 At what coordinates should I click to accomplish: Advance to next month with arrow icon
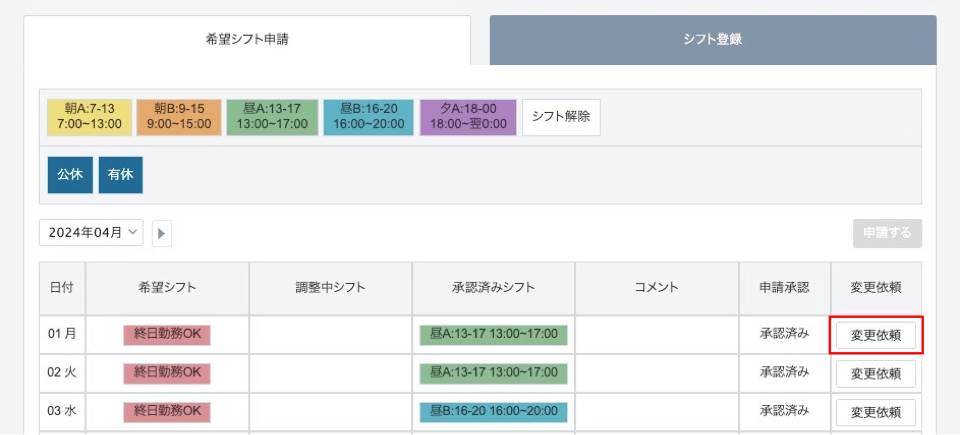(x=162, y=233)
